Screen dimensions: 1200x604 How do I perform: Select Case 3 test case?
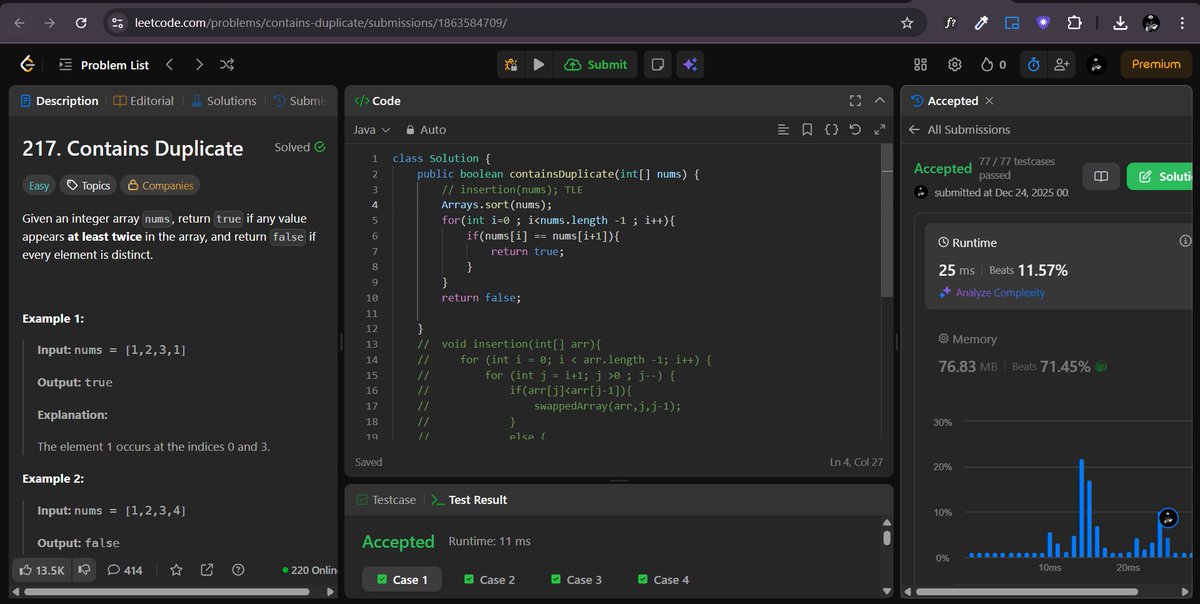tap(576, 580)
